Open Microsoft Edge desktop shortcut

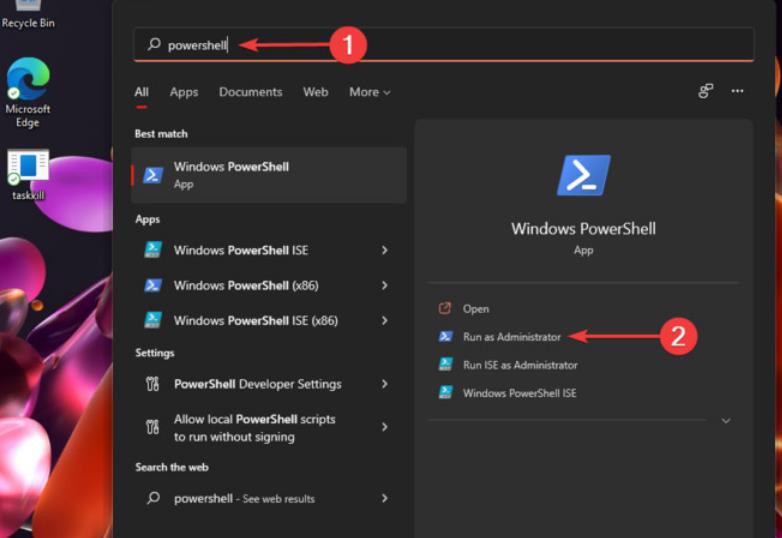(x=28, y=90)
